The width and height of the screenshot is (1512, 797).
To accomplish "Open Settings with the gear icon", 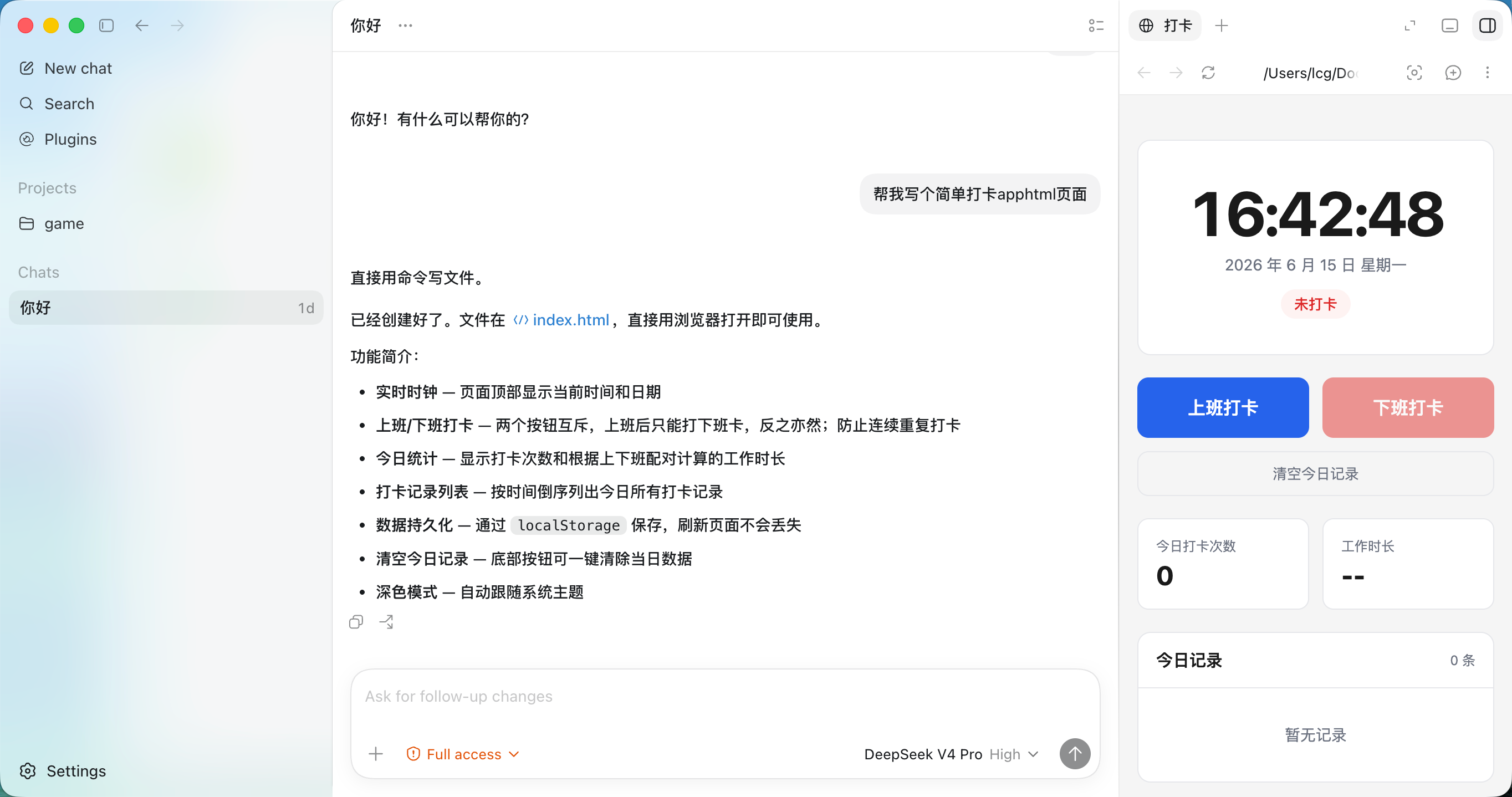I will [x=62, y=770].
